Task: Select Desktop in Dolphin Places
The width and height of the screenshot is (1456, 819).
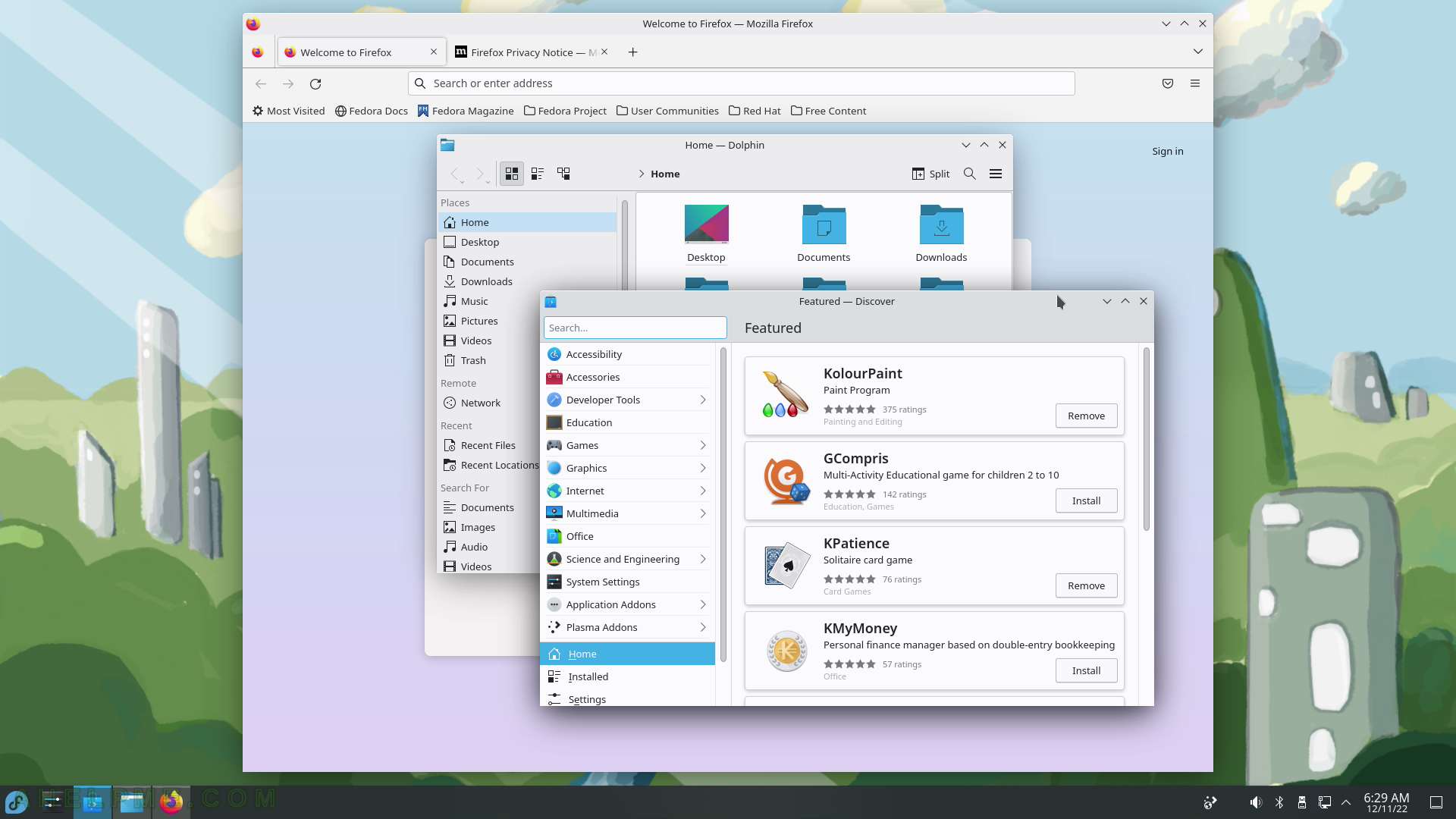Action: (x=528, y=242)
